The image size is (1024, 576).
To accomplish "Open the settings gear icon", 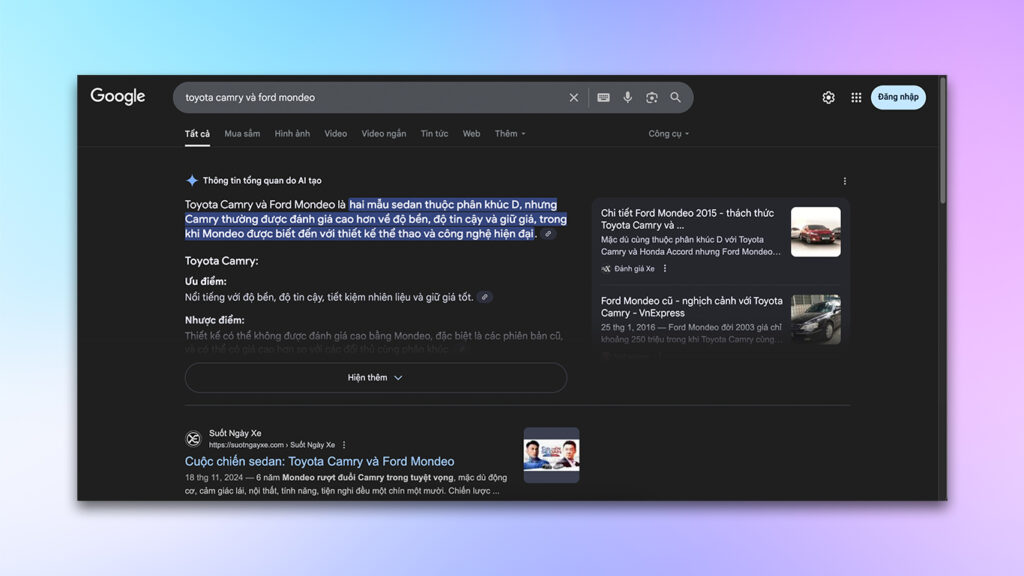I will 828,97.
